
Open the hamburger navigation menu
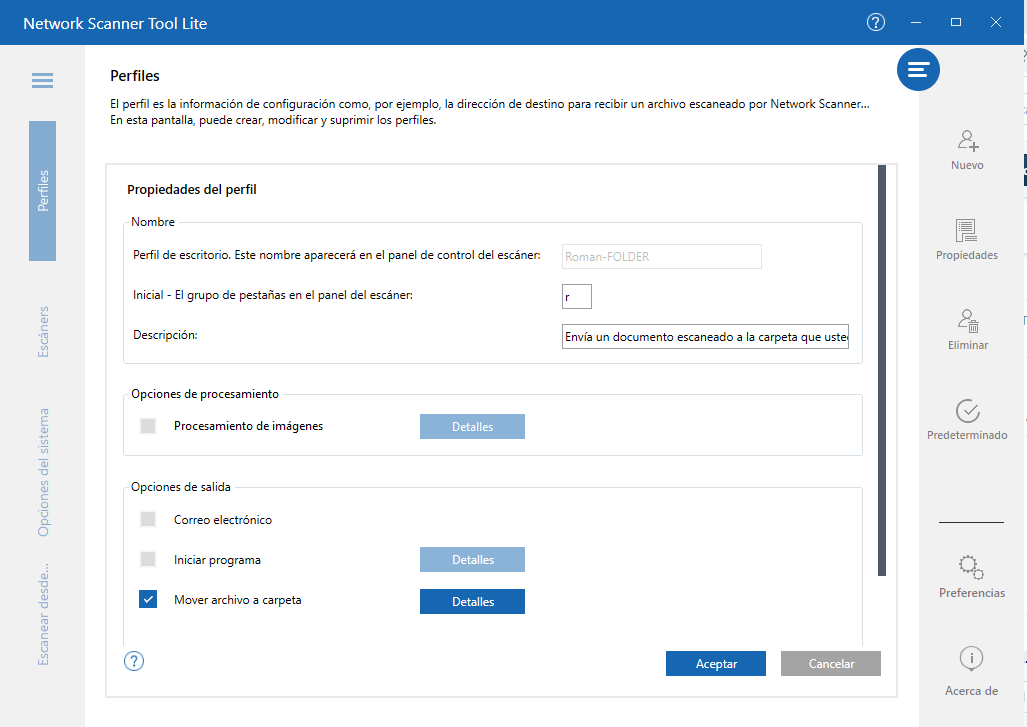coord(43,81)
